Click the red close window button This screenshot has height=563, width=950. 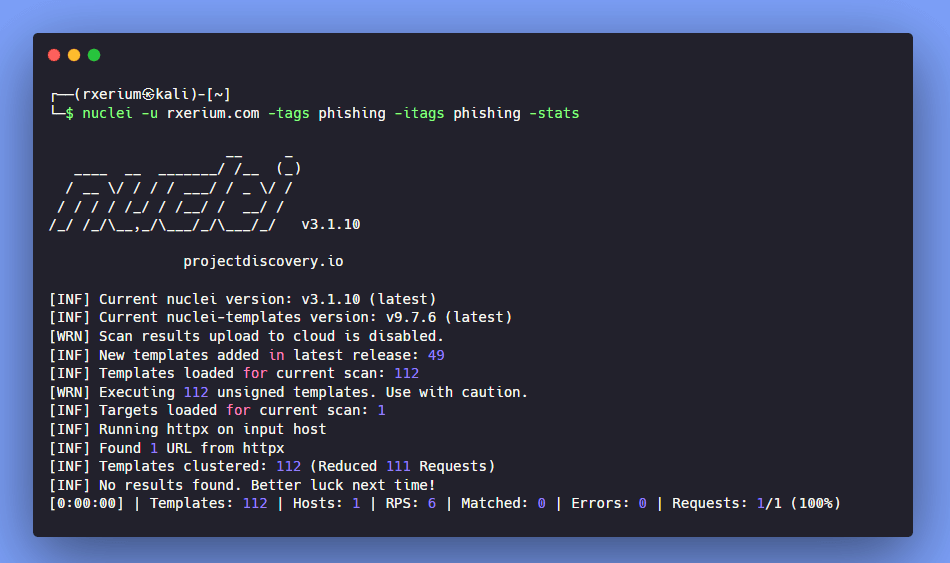tap(54, 55)
